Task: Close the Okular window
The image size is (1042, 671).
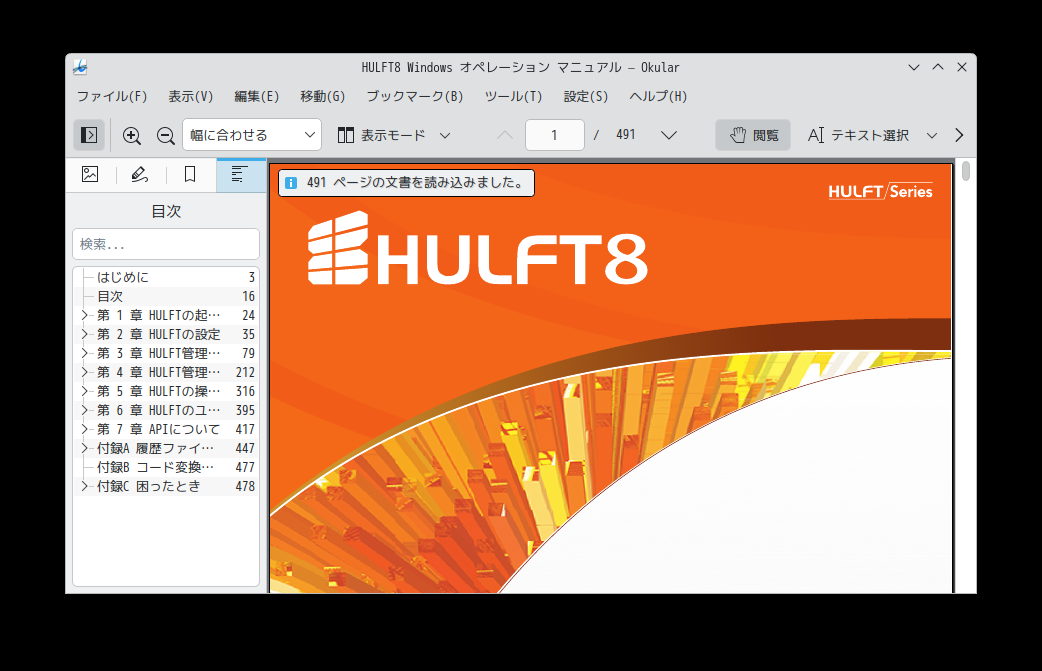Action: pos(962,67)
